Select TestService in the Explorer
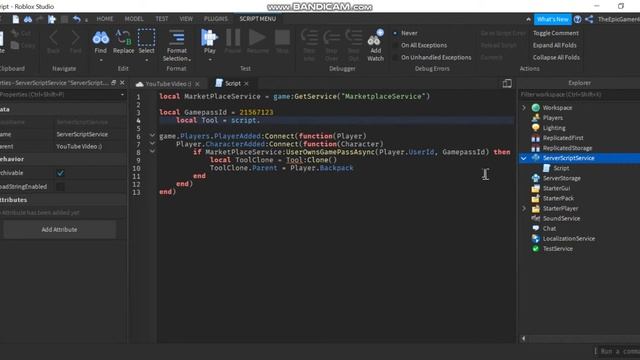This screenshot has height=360, width=640. point(558,249)
